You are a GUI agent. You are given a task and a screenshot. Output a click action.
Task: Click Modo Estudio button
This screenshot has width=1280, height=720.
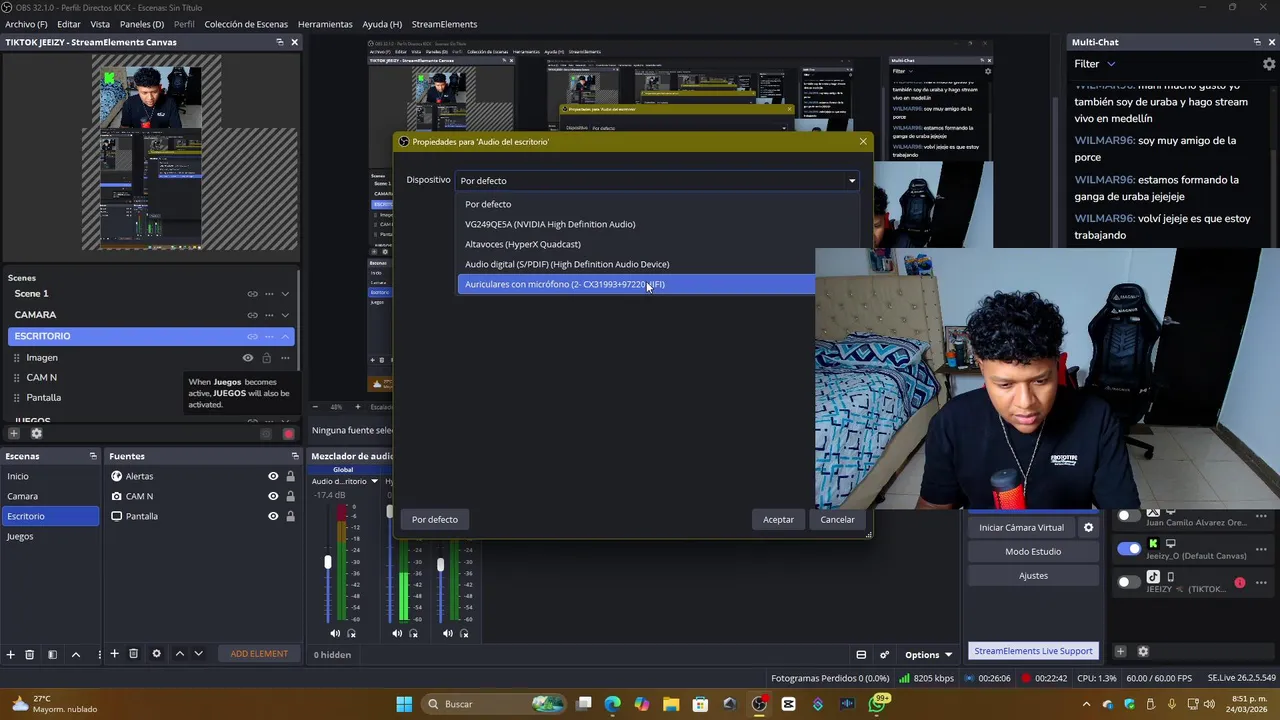pyautogui.click(x=1033, y=551)
